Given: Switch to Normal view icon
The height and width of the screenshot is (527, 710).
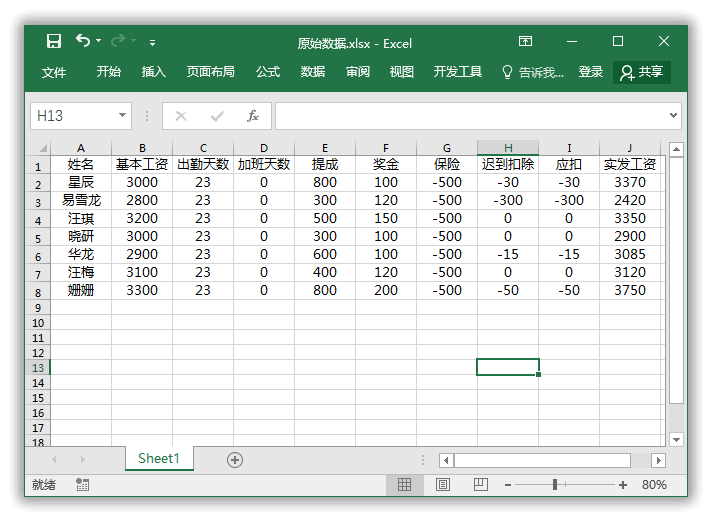Looking at the screenshot, I should (x=404, y=485).
